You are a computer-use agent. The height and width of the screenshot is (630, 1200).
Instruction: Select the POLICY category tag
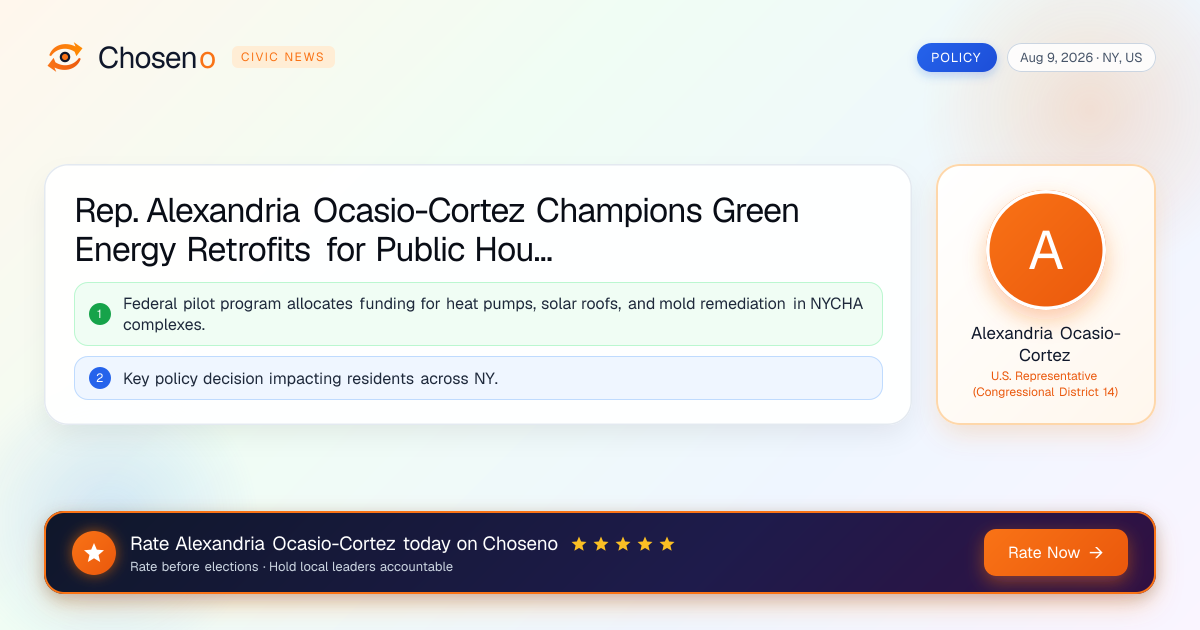click(x=957, y=58)
